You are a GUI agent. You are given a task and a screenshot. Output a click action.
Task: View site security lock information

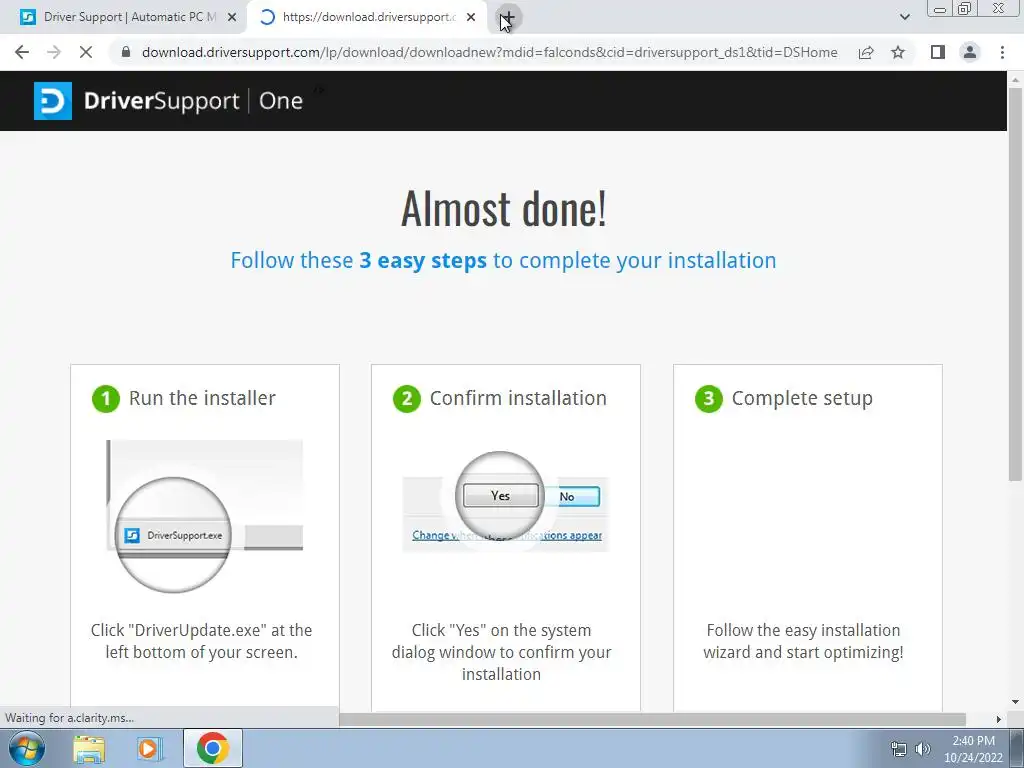click(126, 52)
